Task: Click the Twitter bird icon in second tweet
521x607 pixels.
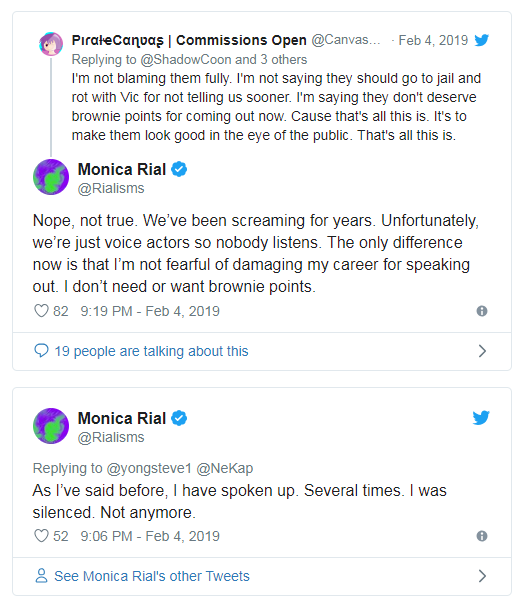Action: (481, 418)
